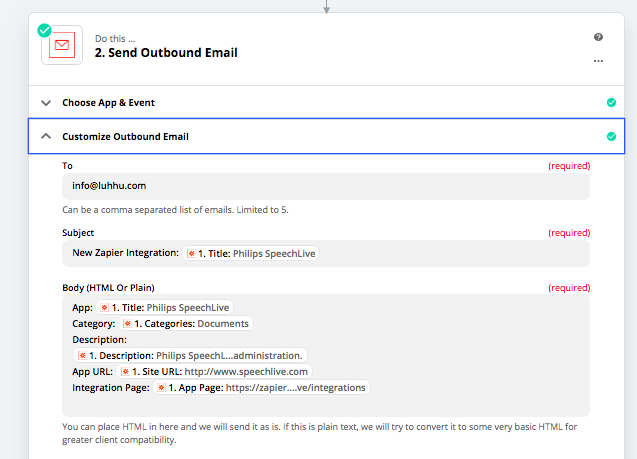Viewport: 637px width, 459px height.
Task: Click the To email input field
Action: pos(325,186)
